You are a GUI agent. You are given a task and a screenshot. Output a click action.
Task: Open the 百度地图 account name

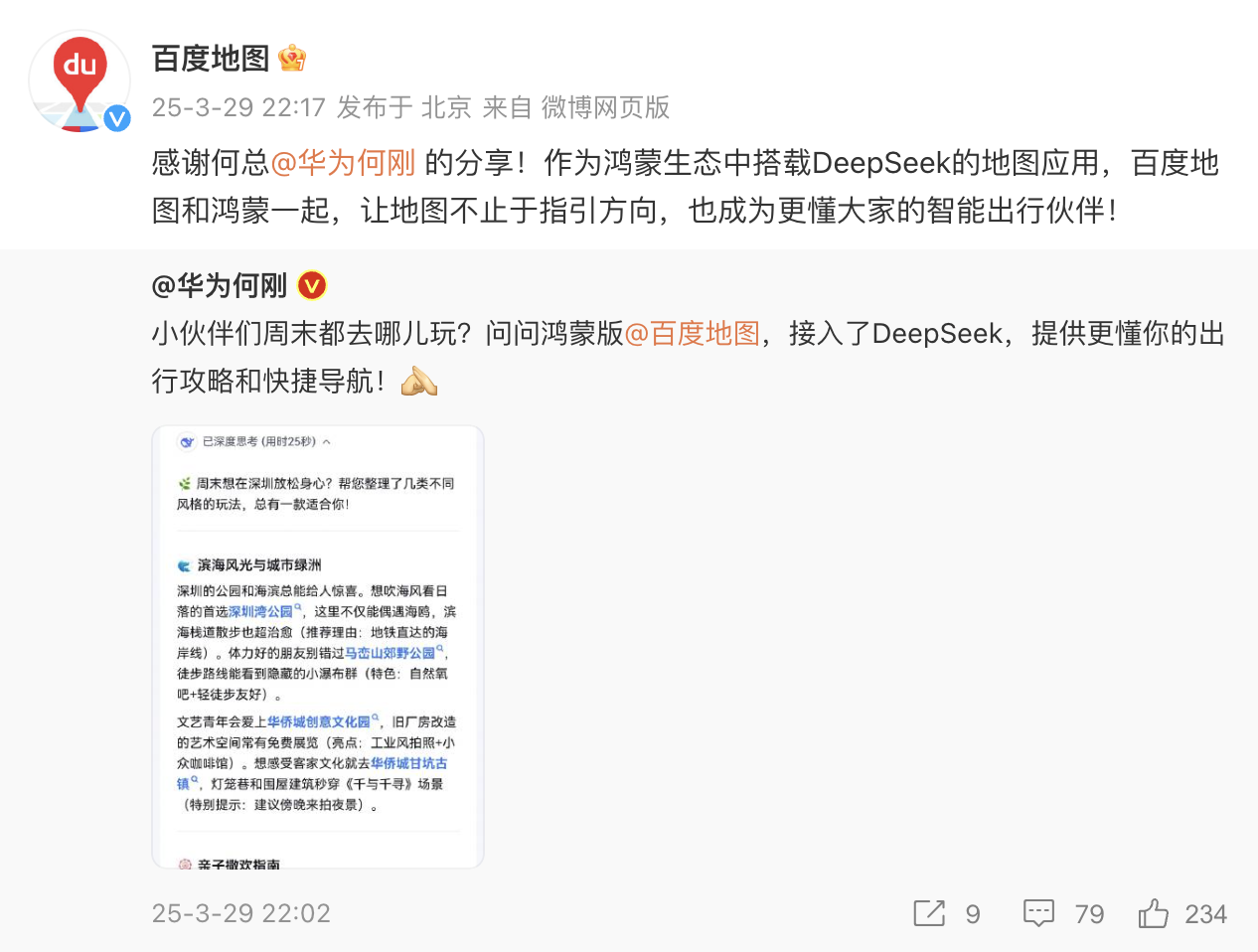pyautogui.click(x=211, y=59)
